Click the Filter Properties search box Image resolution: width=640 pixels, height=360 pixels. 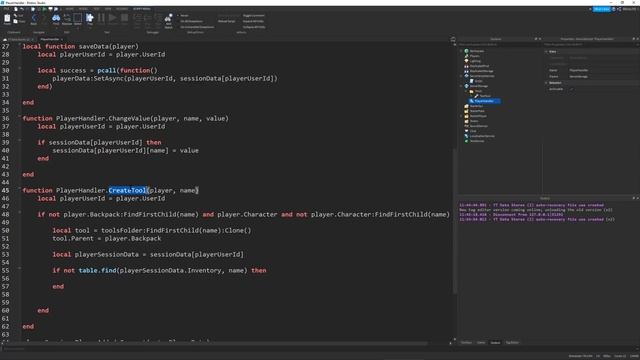590,44
